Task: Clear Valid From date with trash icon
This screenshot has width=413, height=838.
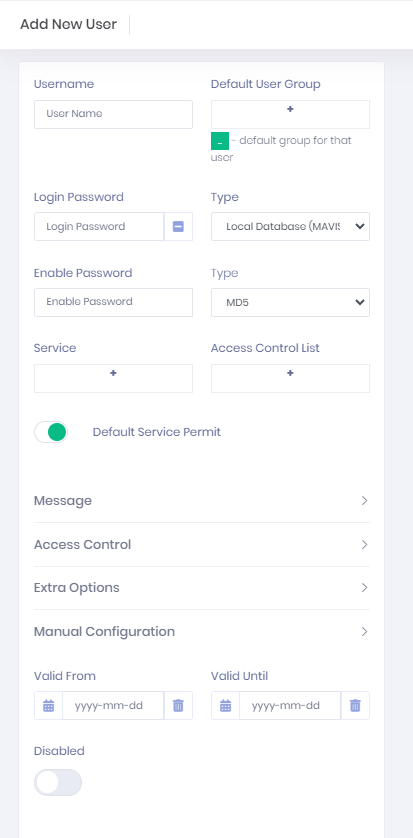Action: click(x=178, y=705)
